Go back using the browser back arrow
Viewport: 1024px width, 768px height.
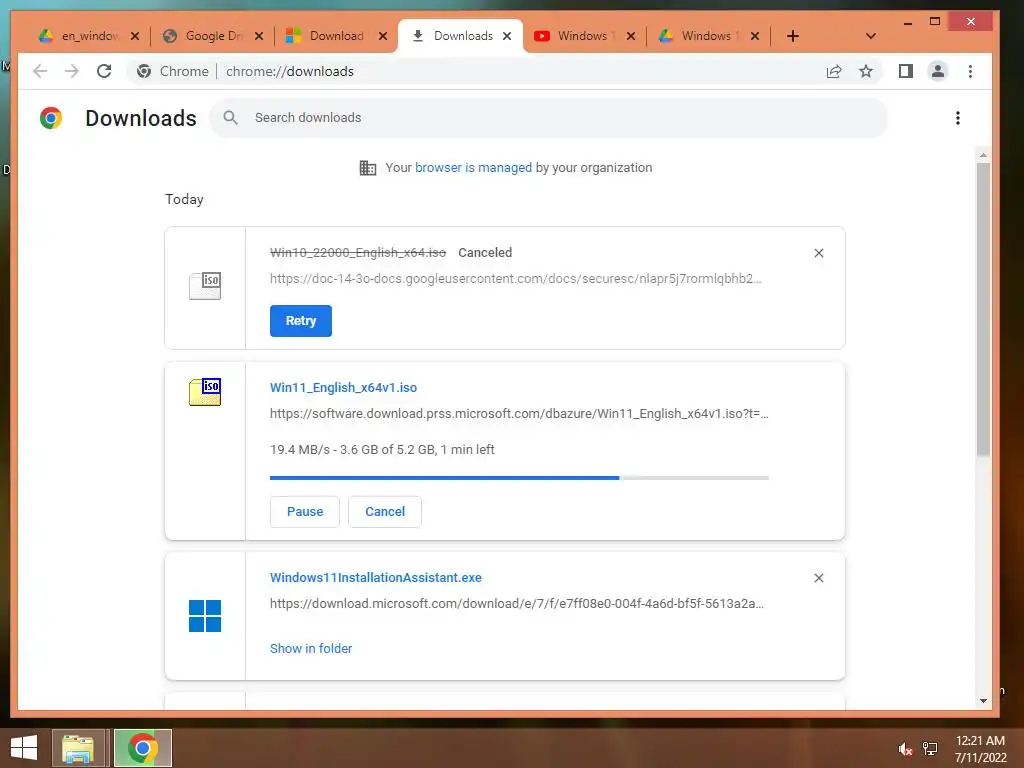(40, 71)
